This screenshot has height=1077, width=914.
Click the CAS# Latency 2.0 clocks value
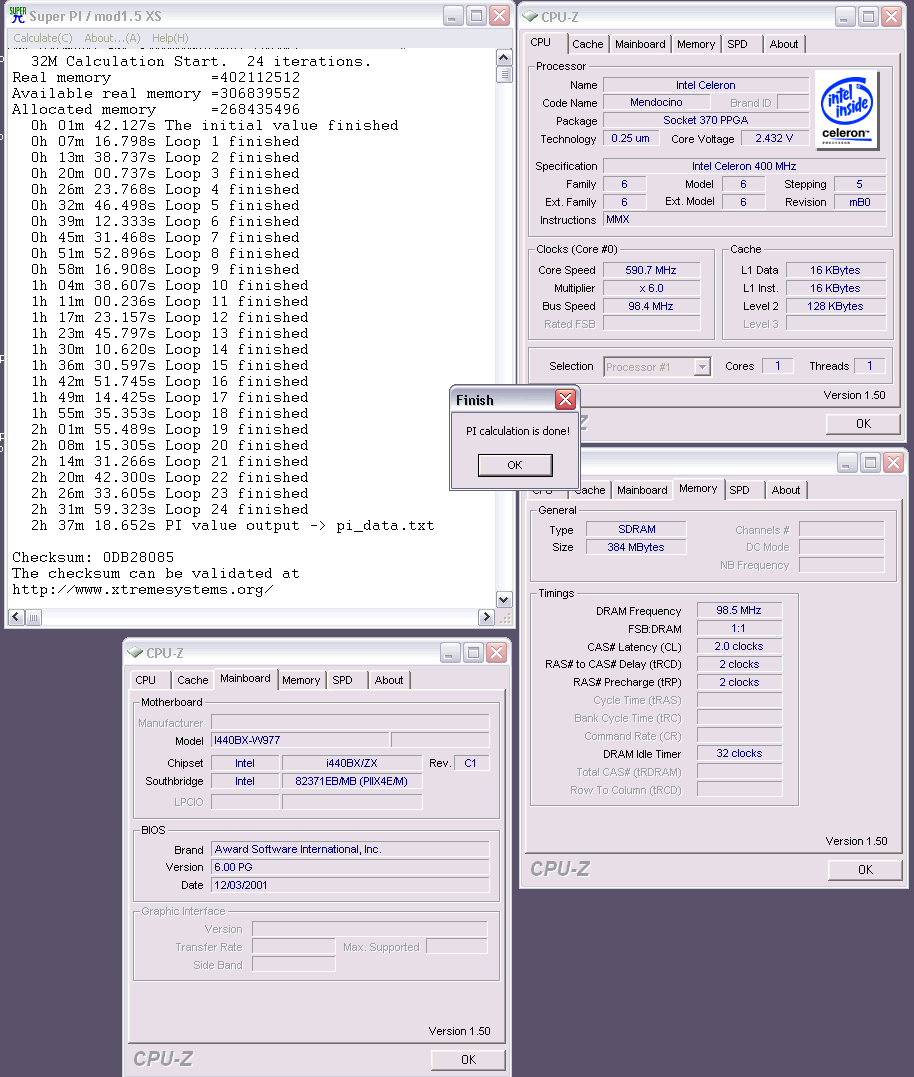point(739,646)
